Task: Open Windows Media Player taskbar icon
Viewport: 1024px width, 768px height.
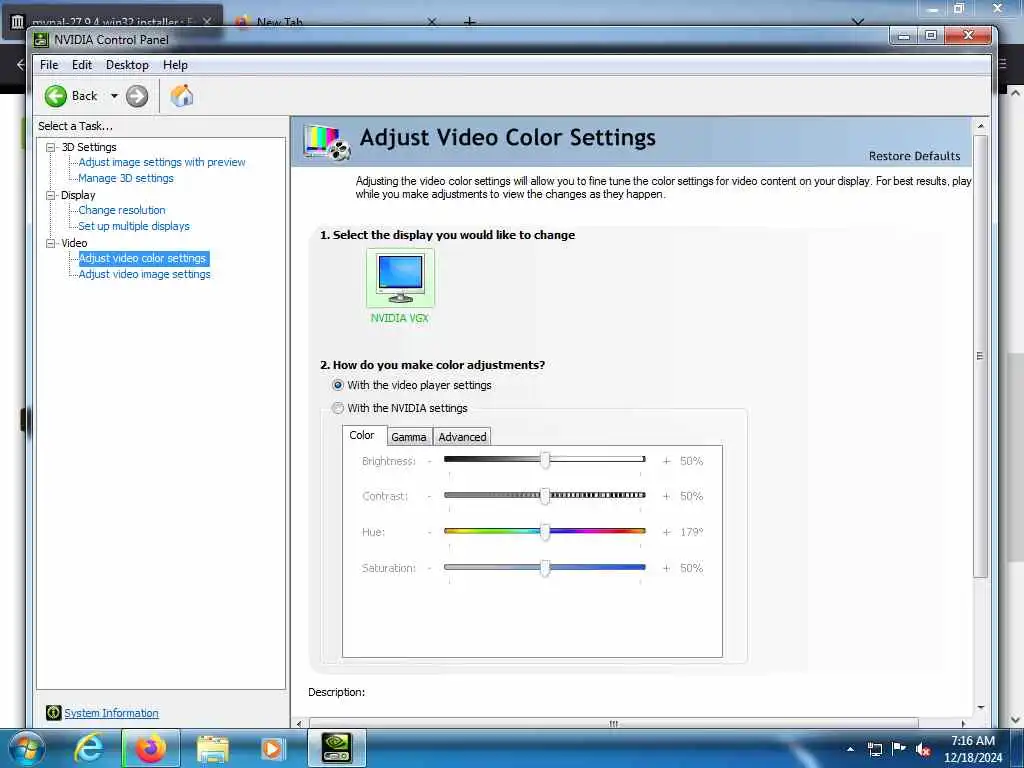Action: pyautogui.click(x=272, y=748)
